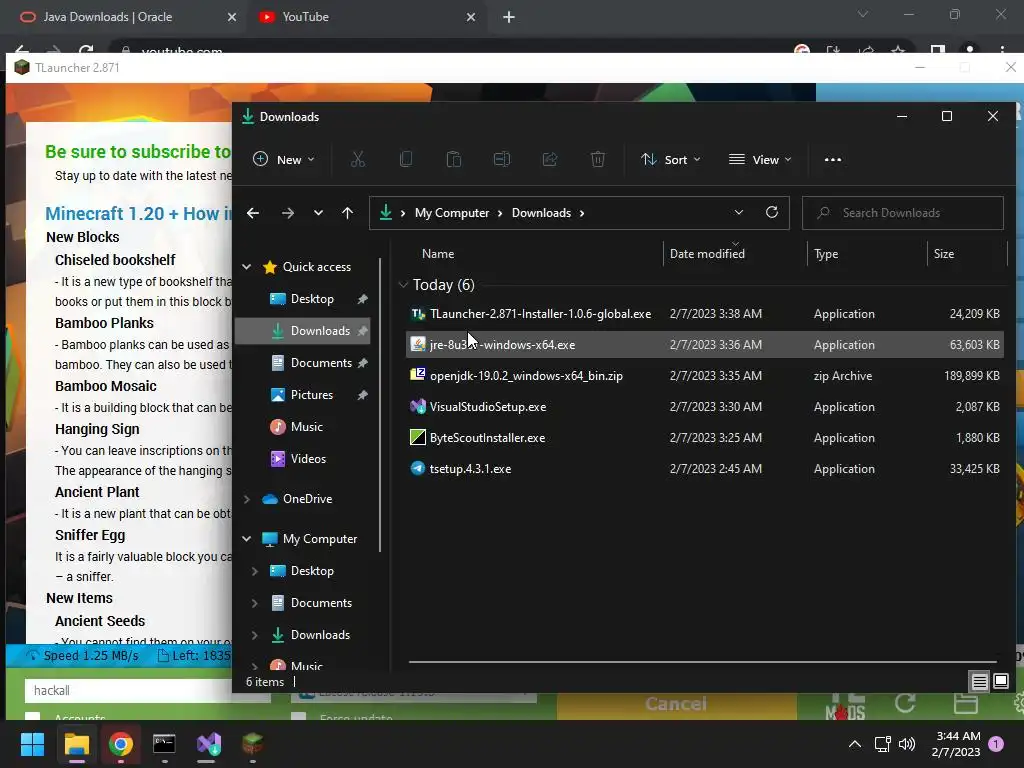Open Chrome from the taskbar

click(121, 744)
